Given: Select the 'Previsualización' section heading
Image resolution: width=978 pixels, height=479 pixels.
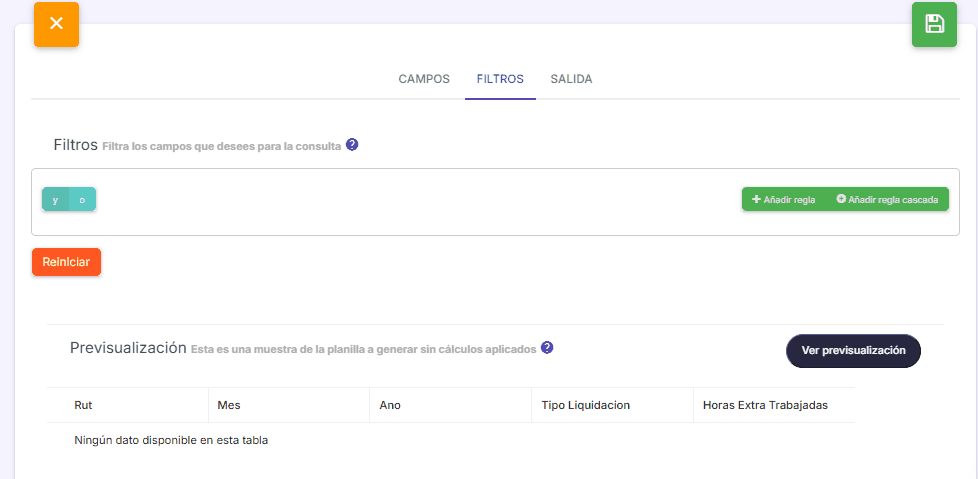Looking at the screenshot, I should click(x=128, y=347).
